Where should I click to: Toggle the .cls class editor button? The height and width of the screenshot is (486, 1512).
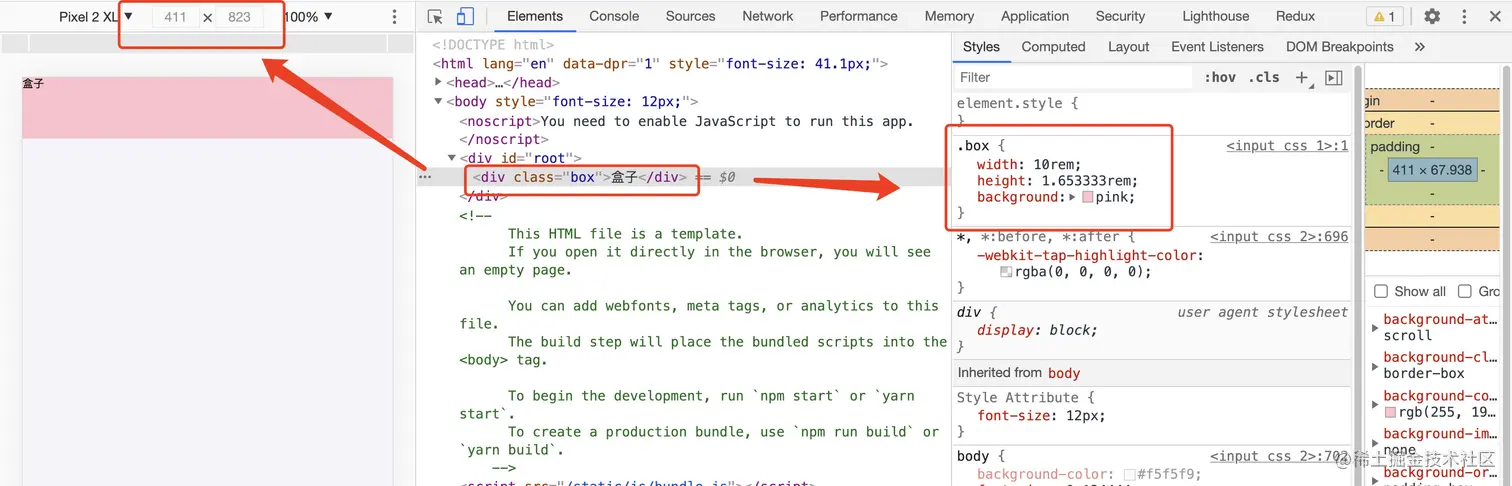[1264, 77]
